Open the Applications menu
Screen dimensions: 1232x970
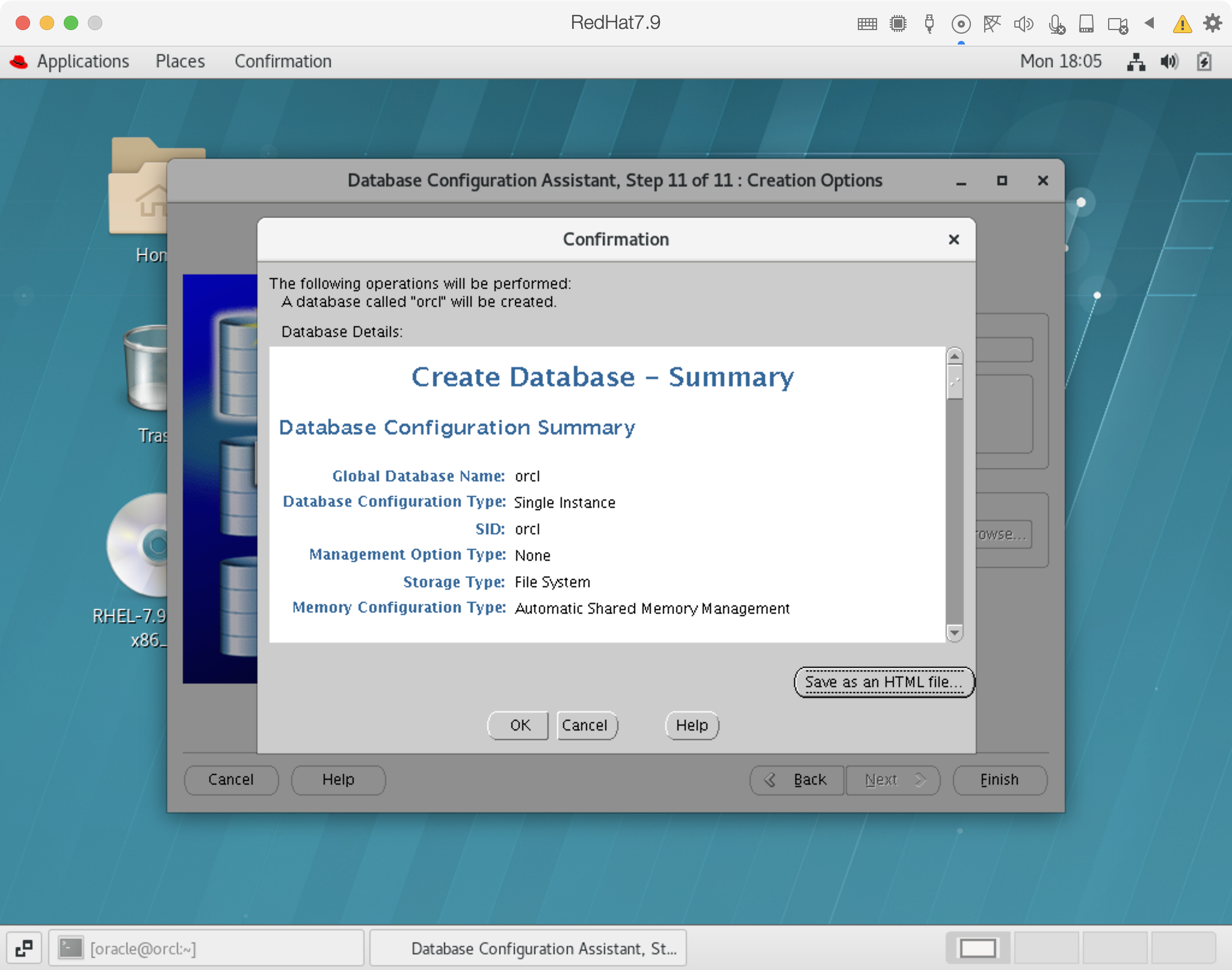click(x=83, y=61)
